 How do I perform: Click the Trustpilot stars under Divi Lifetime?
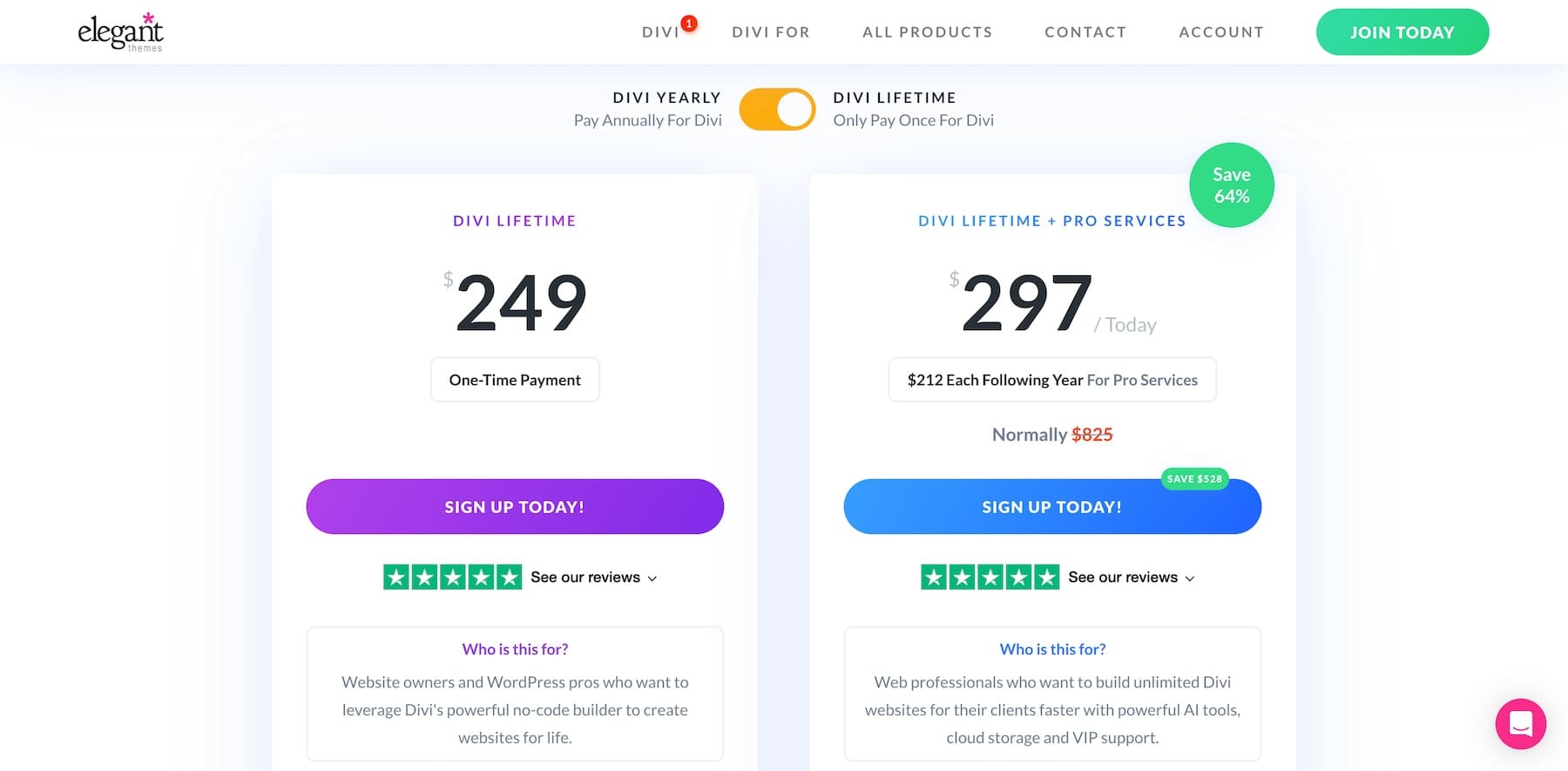tap(451, 577)
